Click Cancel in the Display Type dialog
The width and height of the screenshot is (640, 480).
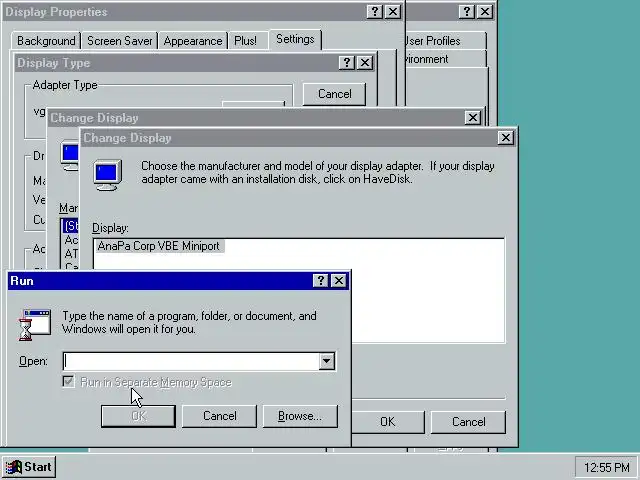tap(334, 94)
